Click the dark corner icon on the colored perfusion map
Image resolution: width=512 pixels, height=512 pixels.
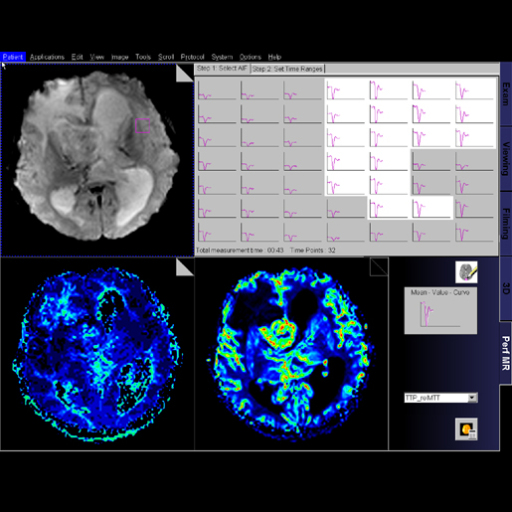(x=379, y=267)
